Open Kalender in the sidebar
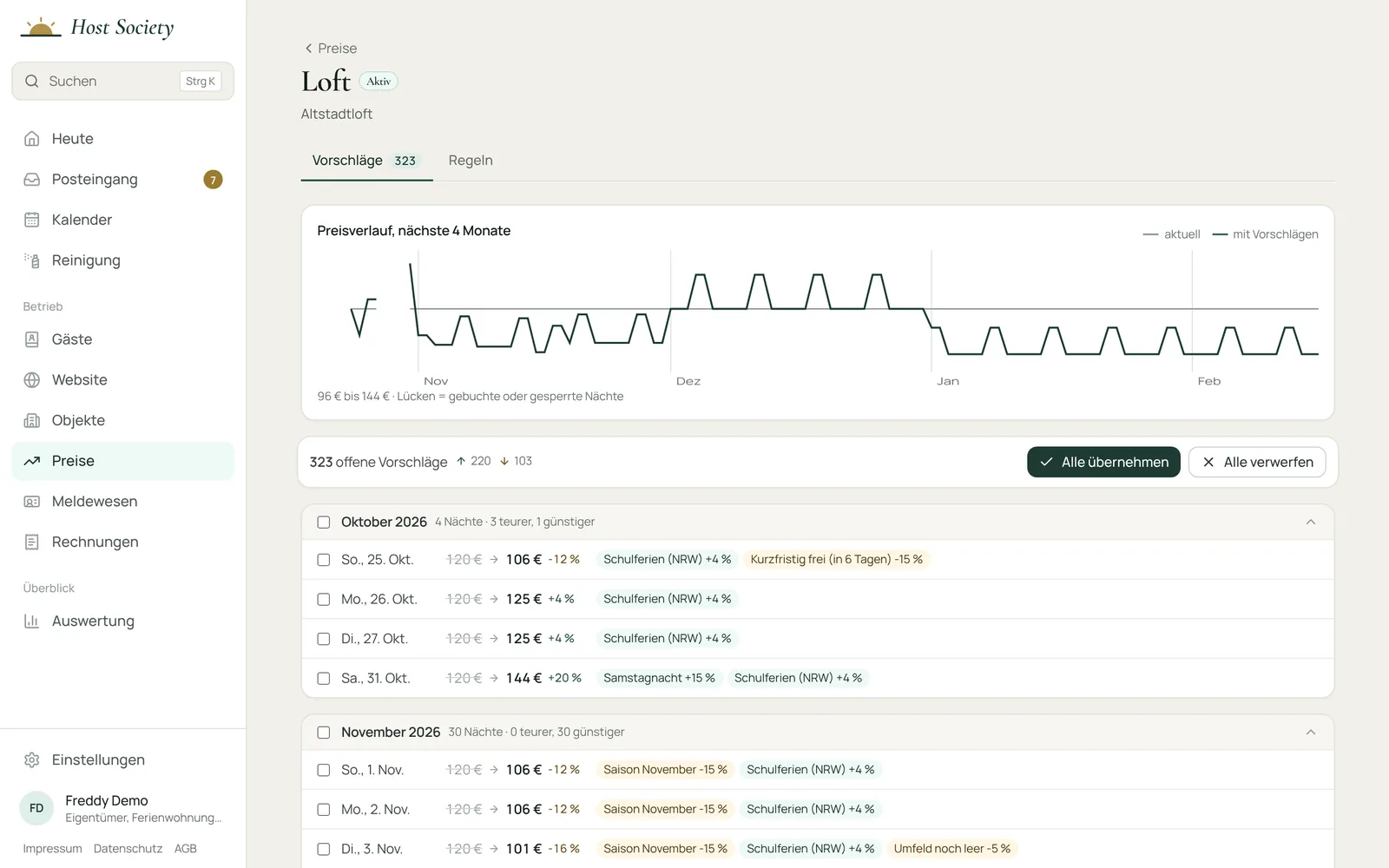The width and height of the screenshot is (1389, 868). coord(123,220)
